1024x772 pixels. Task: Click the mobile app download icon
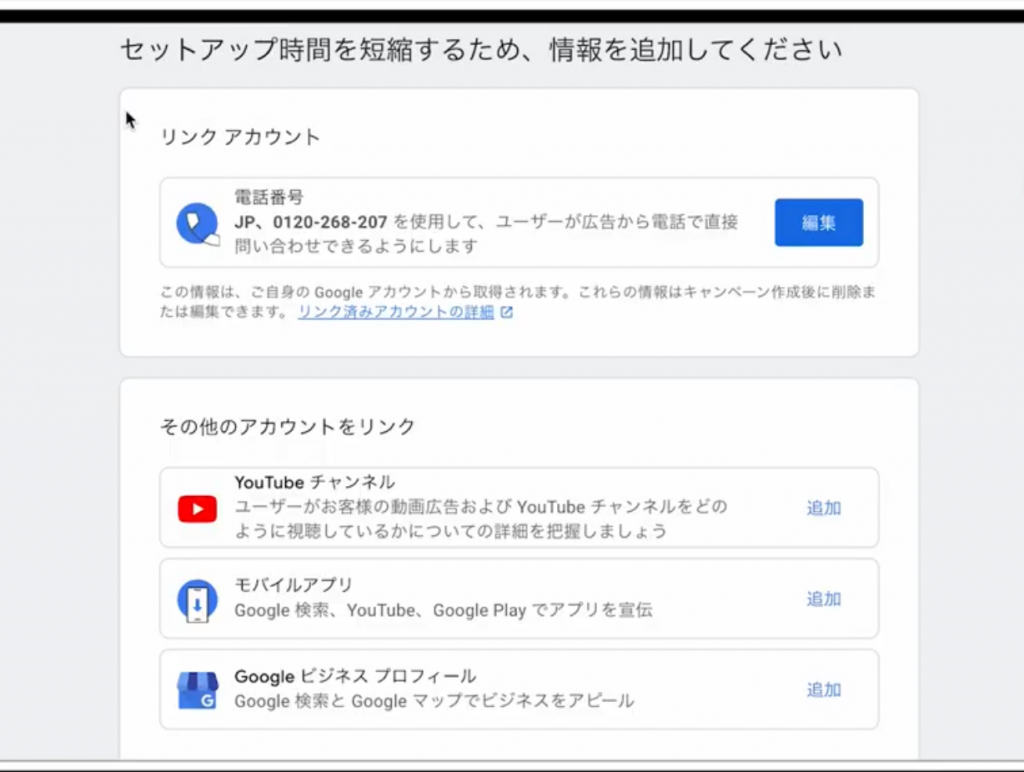(x=197, y=600)
